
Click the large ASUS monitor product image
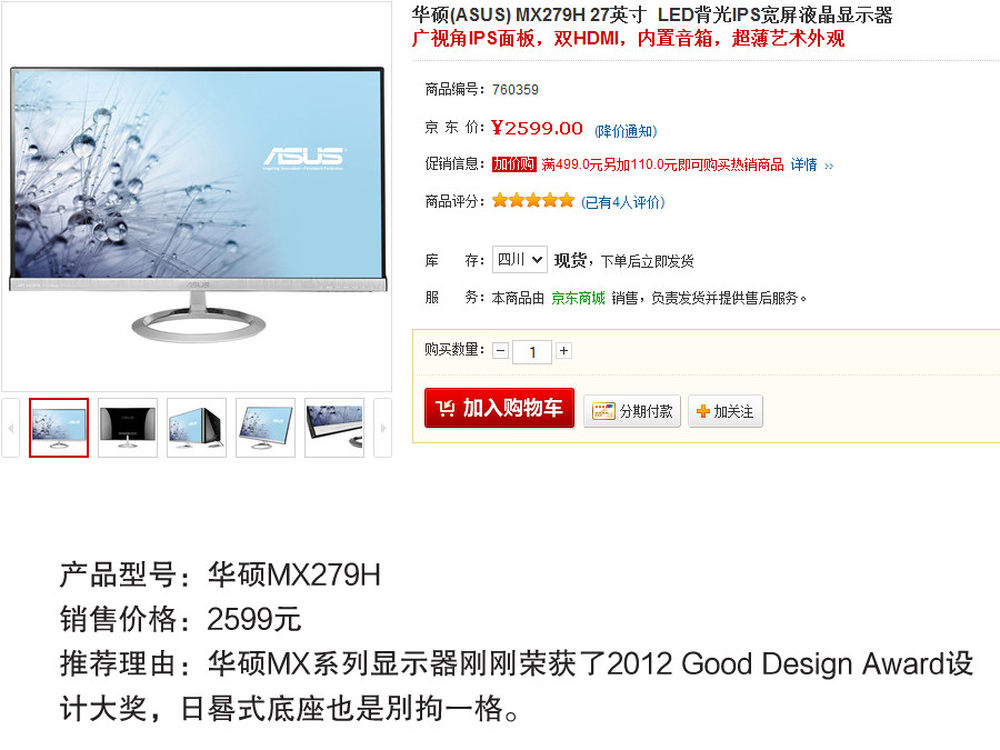pos(197,196)
